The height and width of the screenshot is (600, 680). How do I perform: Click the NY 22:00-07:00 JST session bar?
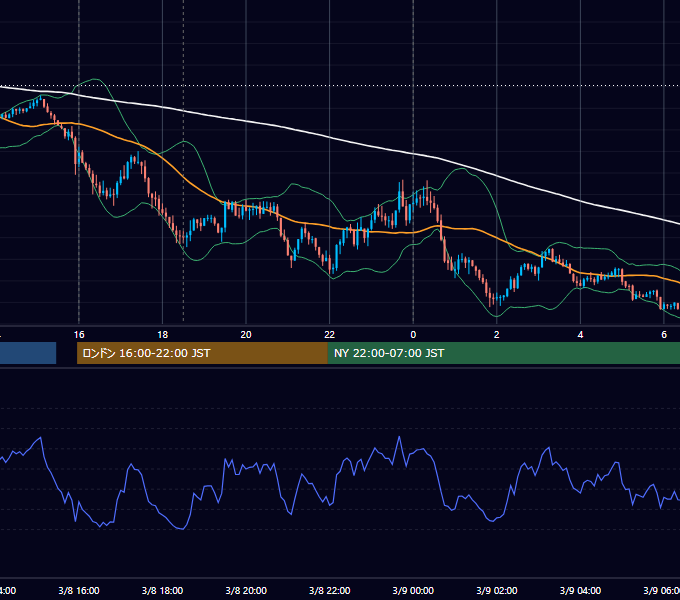pos(503,353)
